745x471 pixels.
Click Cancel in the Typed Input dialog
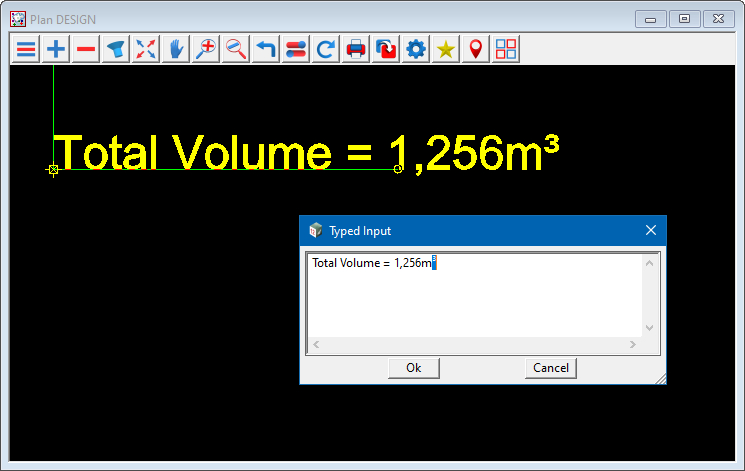(x=551, y=368)
